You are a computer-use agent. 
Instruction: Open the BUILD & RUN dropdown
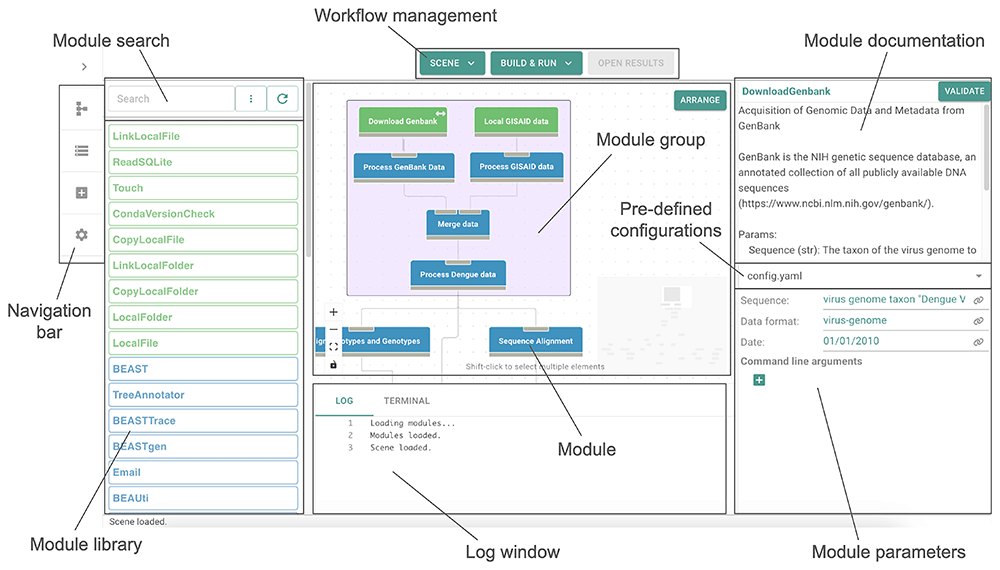coord(536,63)
